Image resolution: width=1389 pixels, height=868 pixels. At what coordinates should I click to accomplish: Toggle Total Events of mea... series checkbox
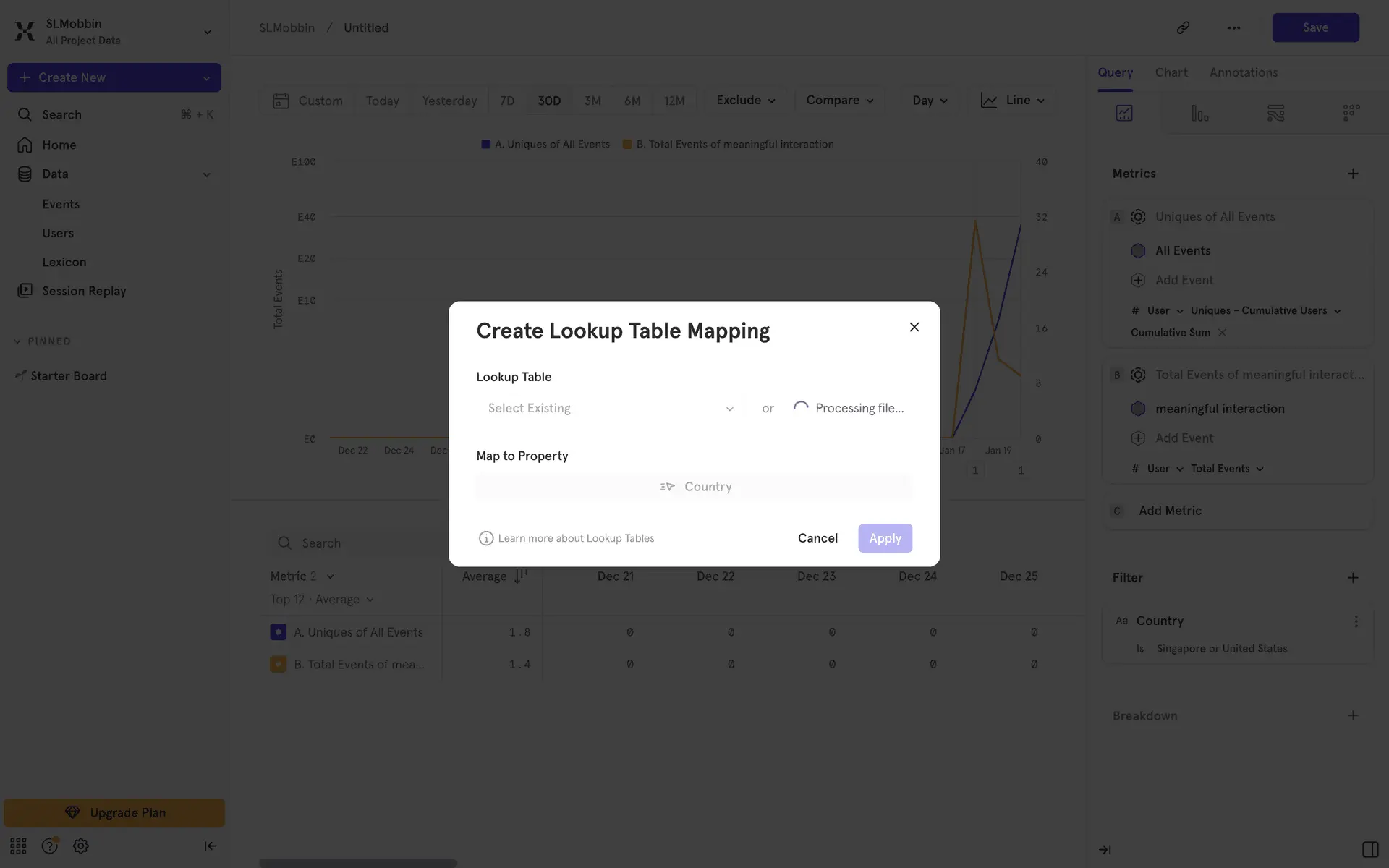pyautogui.click(x=278, y=664)
